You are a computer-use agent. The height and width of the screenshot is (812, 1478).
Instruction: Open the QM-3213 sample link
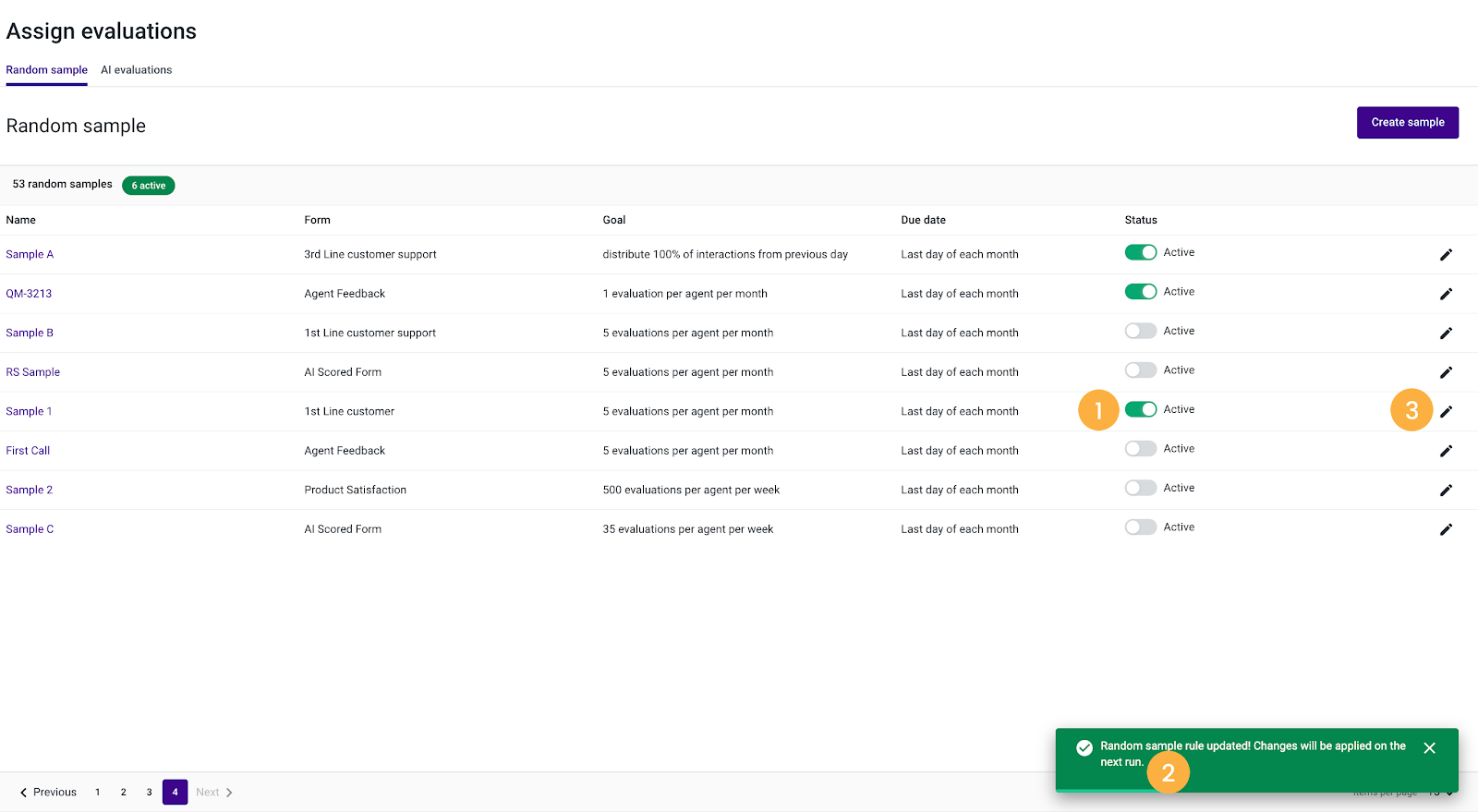(29, 294)
